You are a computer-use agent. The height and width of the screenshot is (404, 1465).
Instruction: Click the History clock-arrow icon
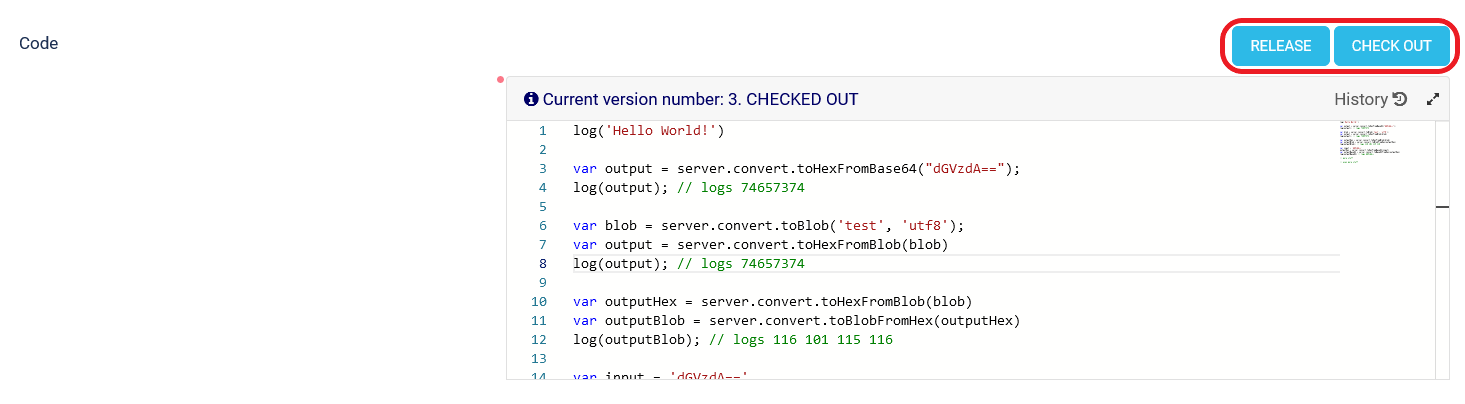(x=1400, y=99)
